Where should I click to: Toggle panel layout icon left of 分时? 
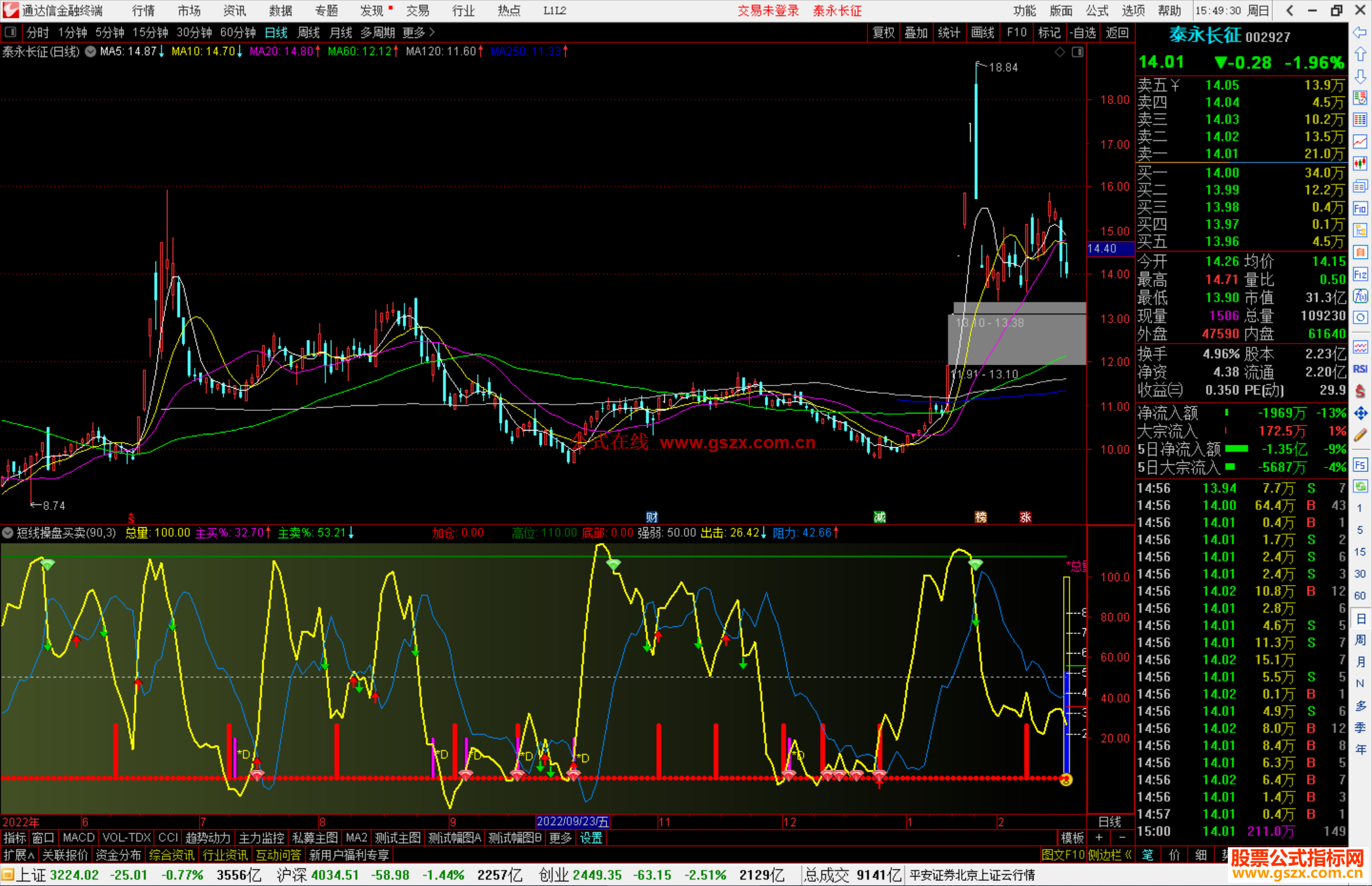[x=11, y=32]
